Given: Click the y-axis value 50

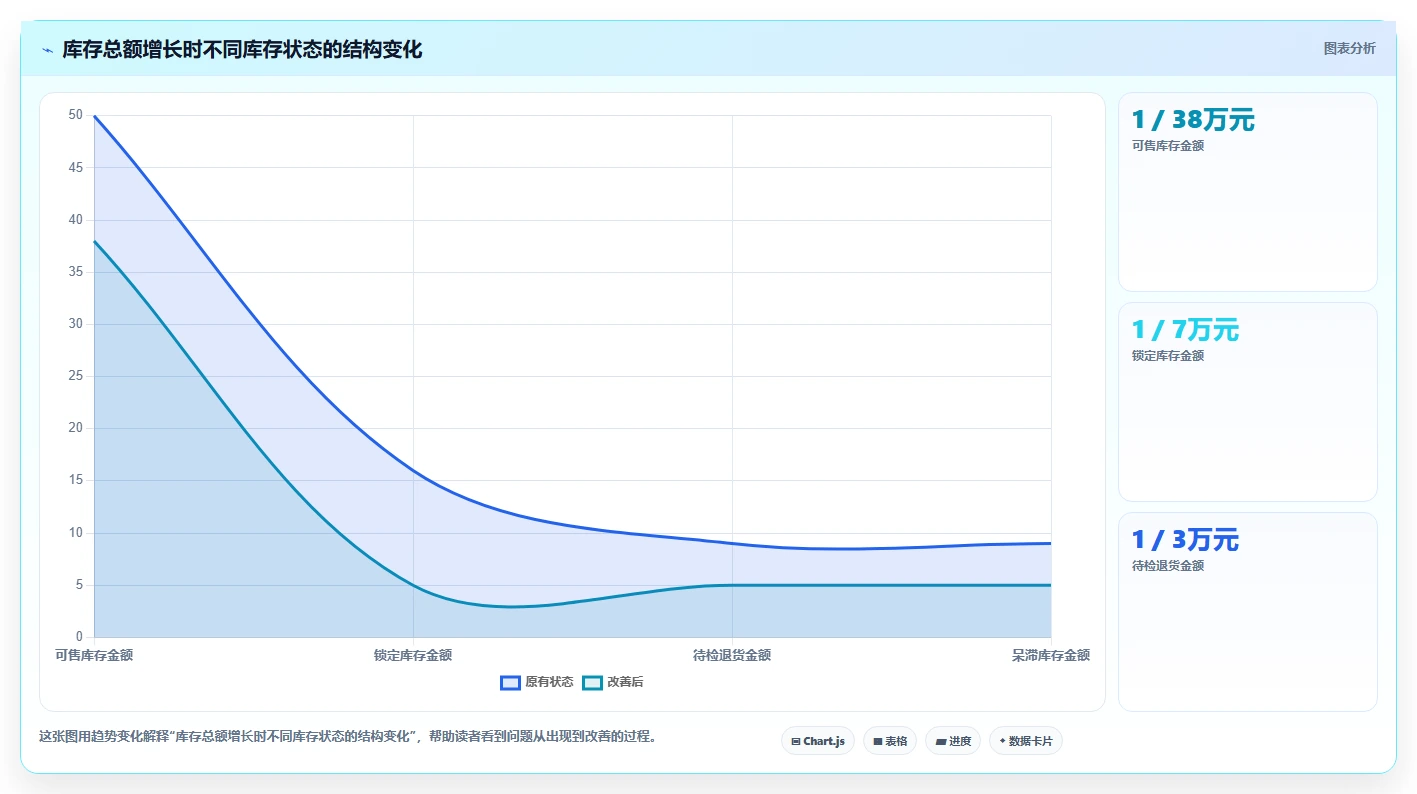Looking at the screenshot, I should click(76, 115).
